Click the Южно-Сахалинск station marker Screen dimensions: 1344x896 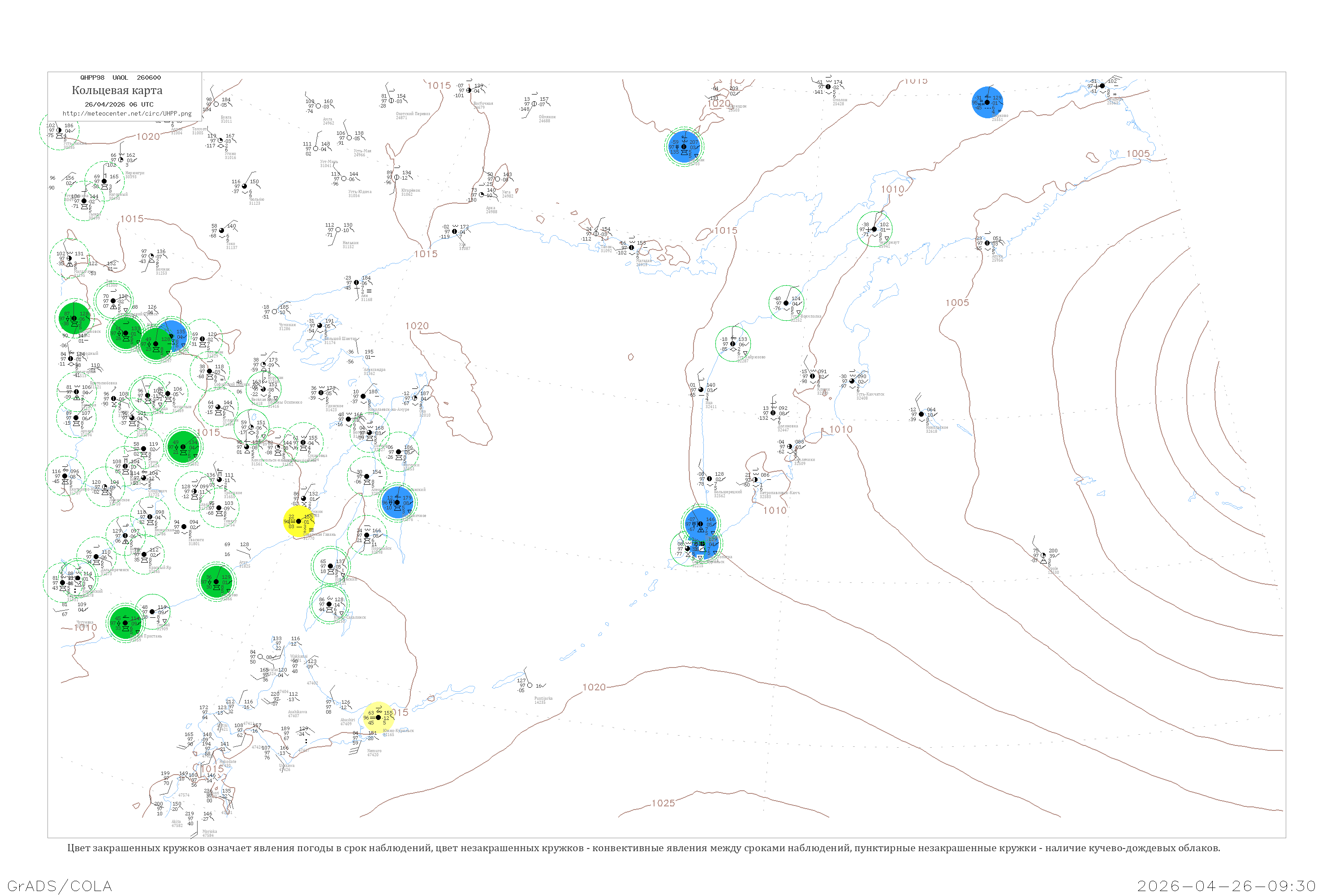pos(329,604)
